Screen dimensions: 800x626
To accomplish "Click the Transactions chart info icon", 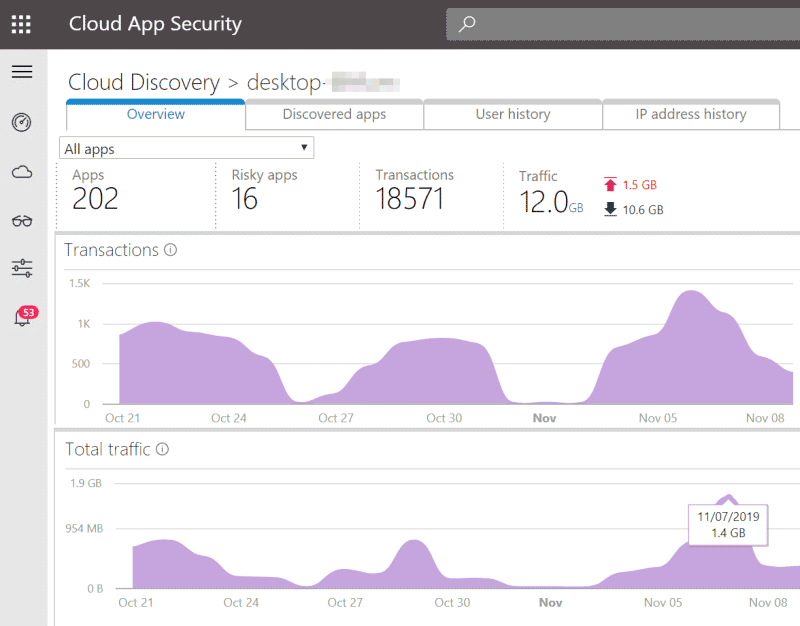I will pos(170,250).
